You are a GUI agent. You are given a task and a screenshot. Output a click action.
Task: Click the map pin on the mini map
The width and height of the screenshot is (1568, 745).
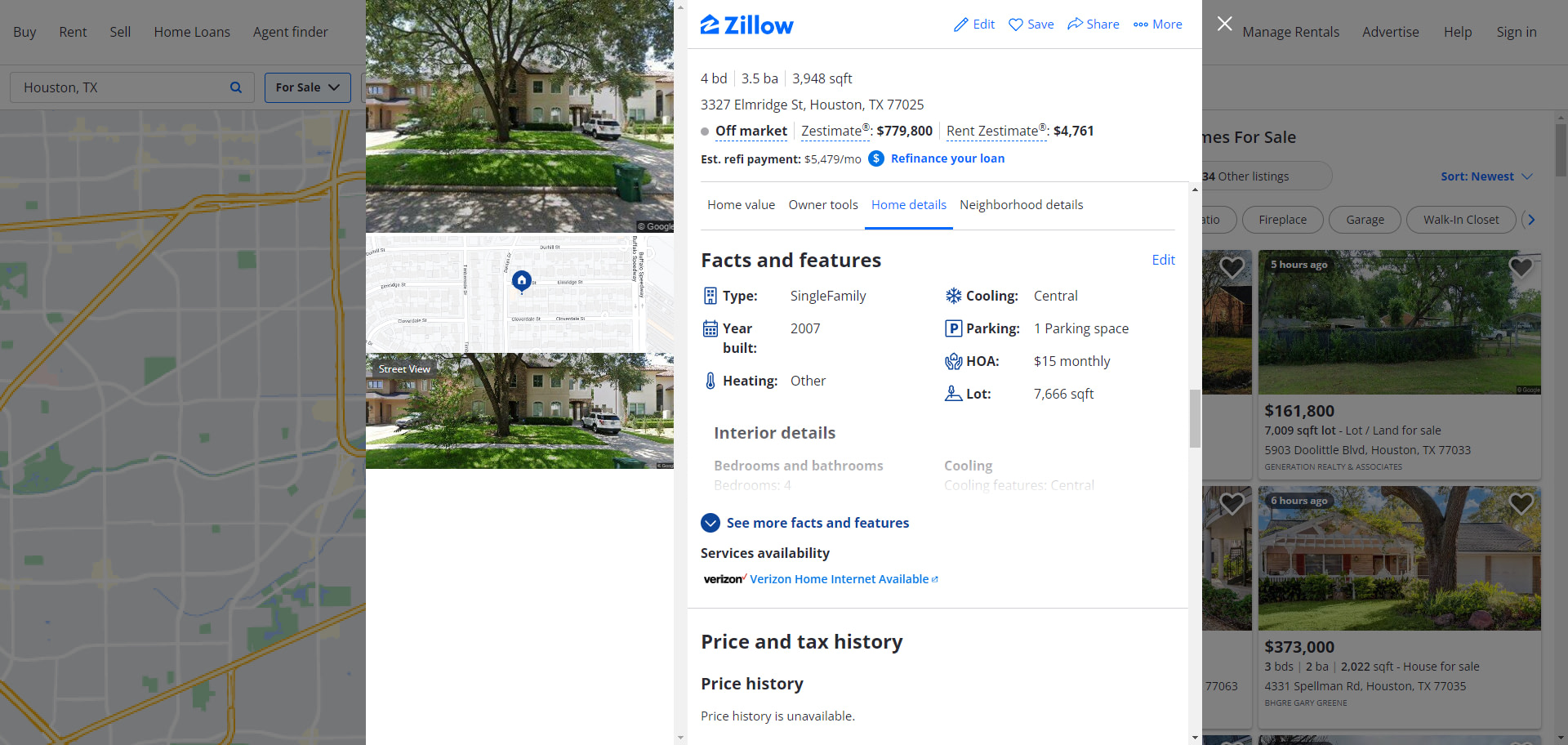521,281
